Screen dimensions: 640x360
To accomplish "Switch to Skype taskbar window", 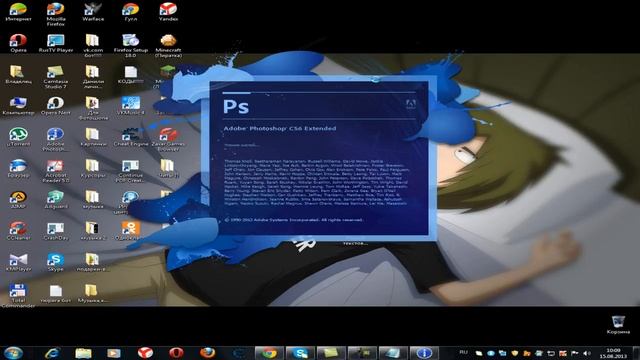I will (x=300, y=353).
